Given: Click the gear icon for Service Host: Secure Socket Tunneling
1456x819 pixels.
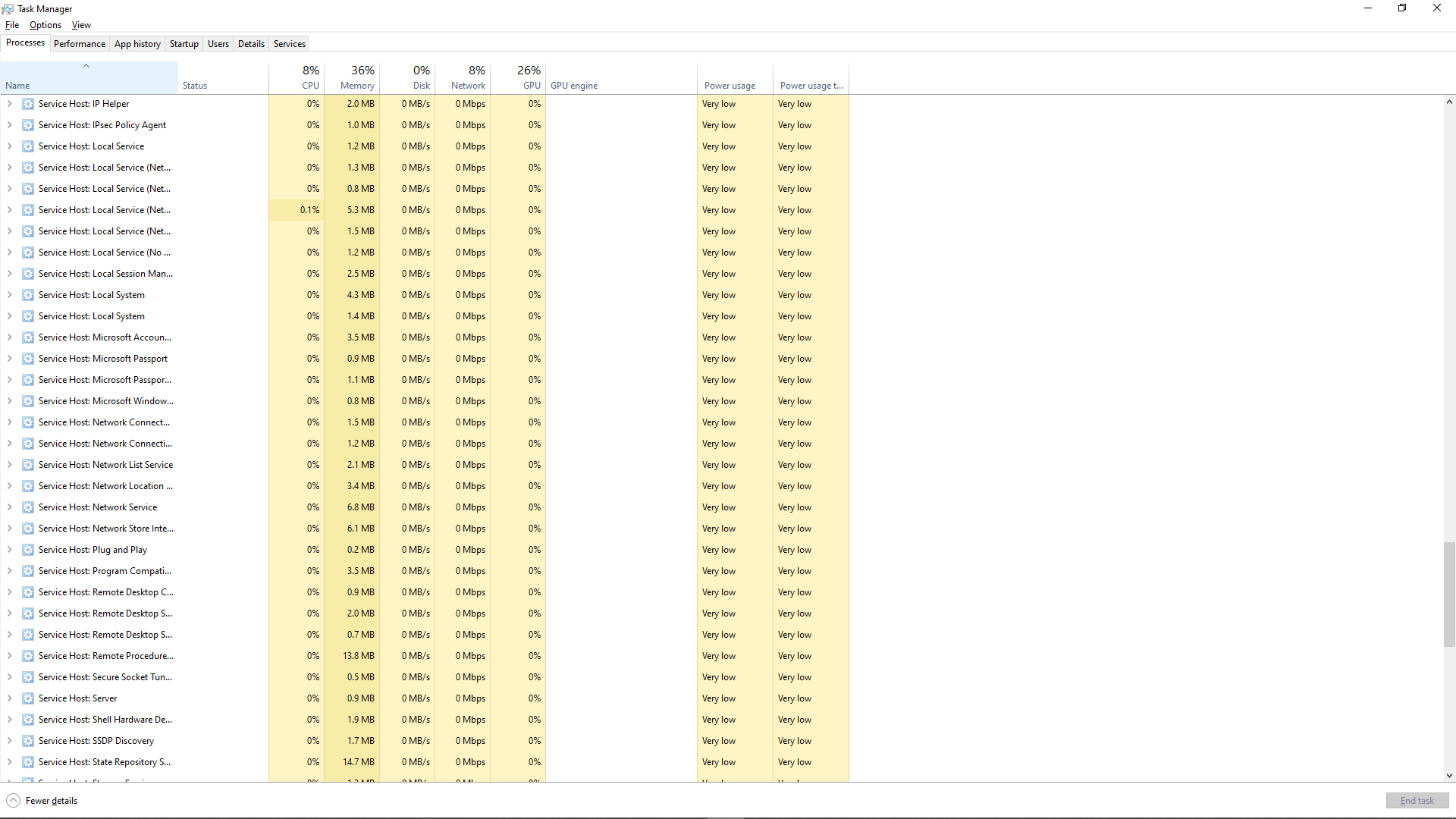Looking at the screenshot, I should 28,677.
